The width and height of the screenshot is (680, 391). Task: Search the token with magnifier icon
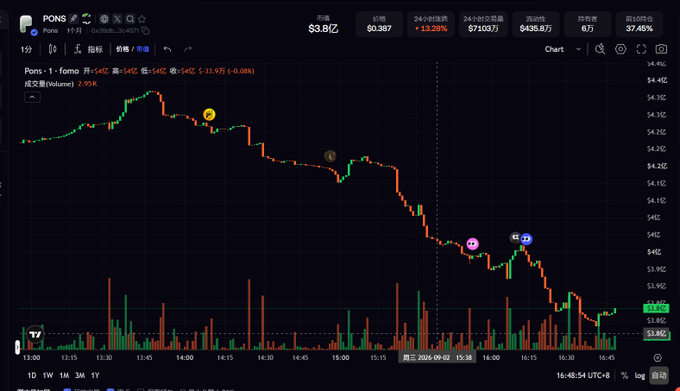(130, 19)
